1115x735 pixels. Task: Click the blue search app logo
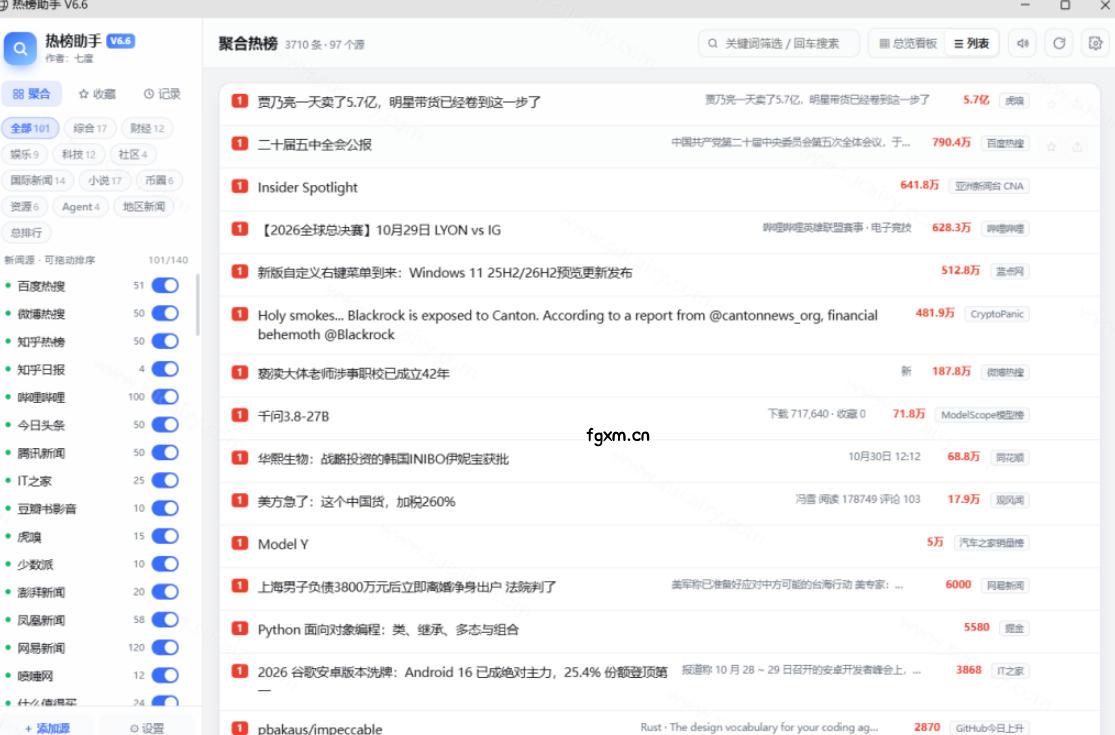click(20, 48)
